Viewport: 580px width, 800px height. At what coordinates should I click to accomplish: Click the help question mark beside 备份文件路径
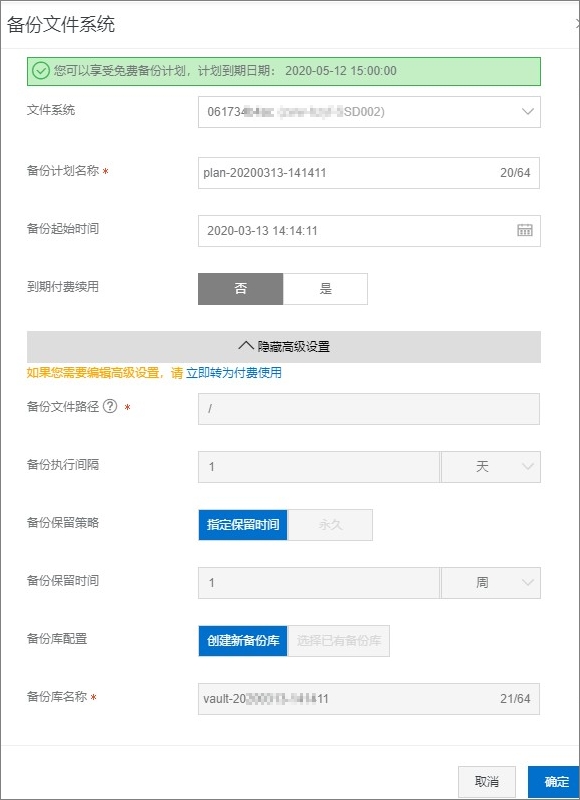(x=110, y=407)
